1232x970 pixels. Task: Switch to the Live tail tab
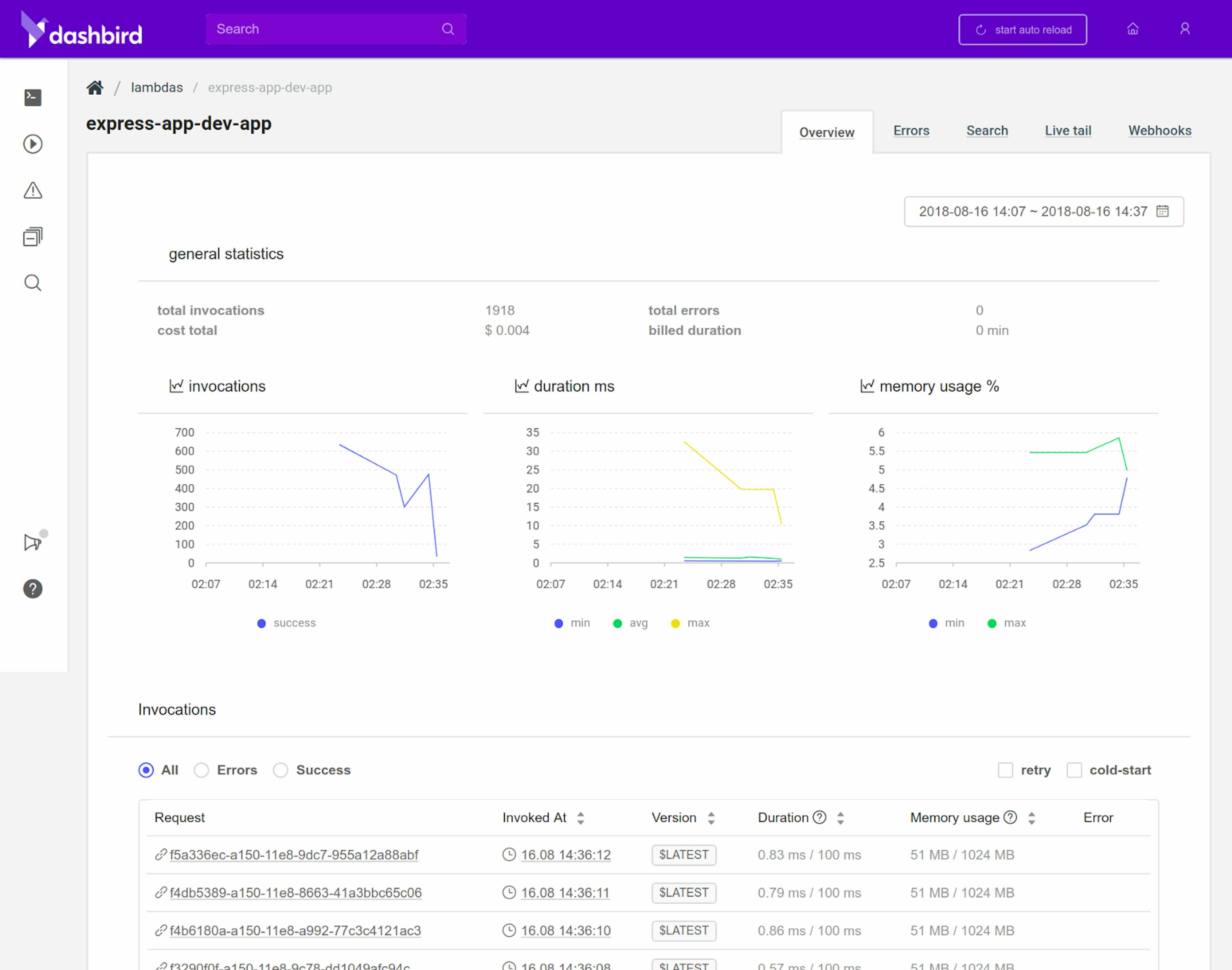point(1068,131)
